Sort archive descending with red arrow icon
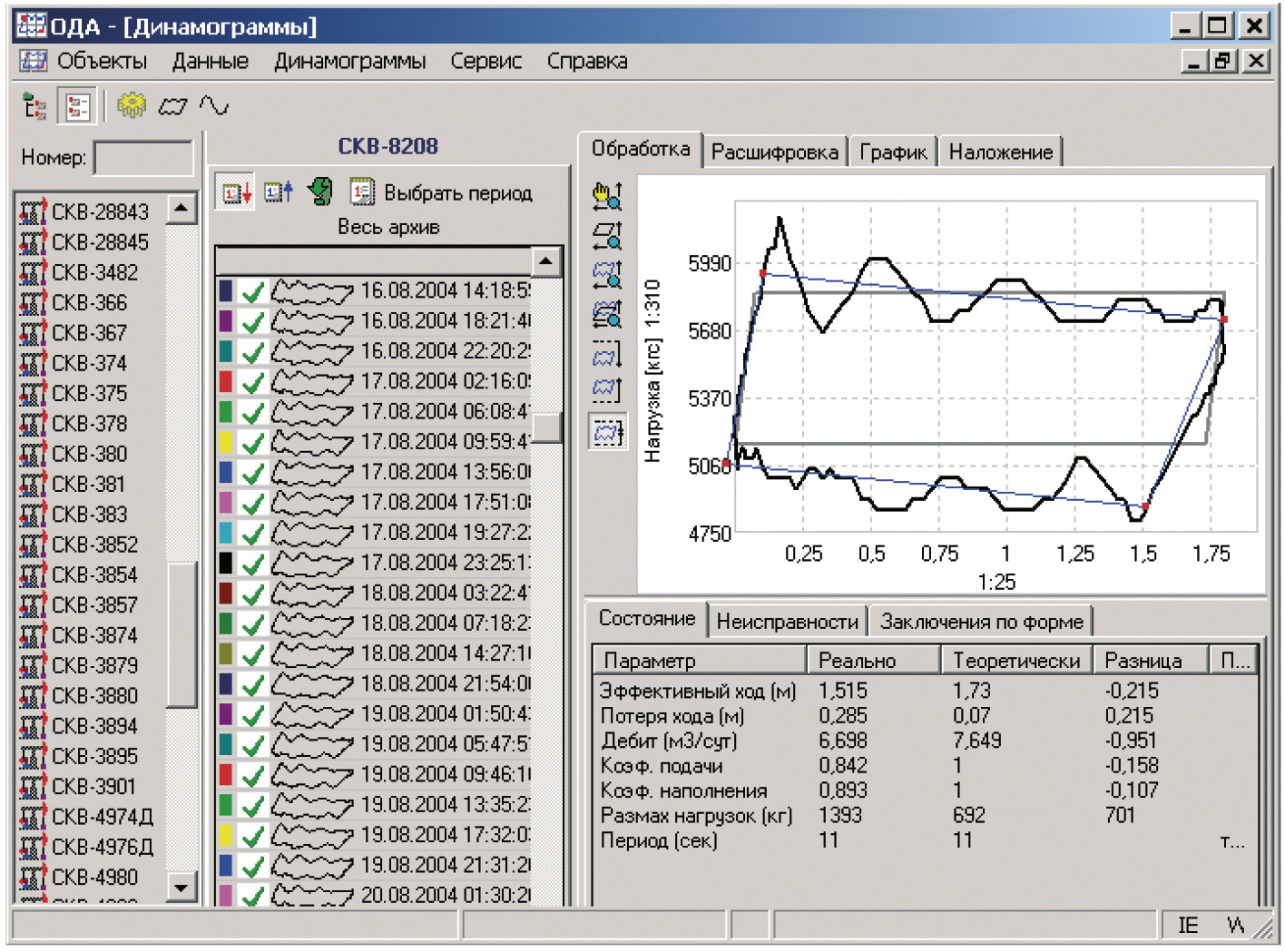The width and height of the screenshot is (1285, 952). pos(237,192)
